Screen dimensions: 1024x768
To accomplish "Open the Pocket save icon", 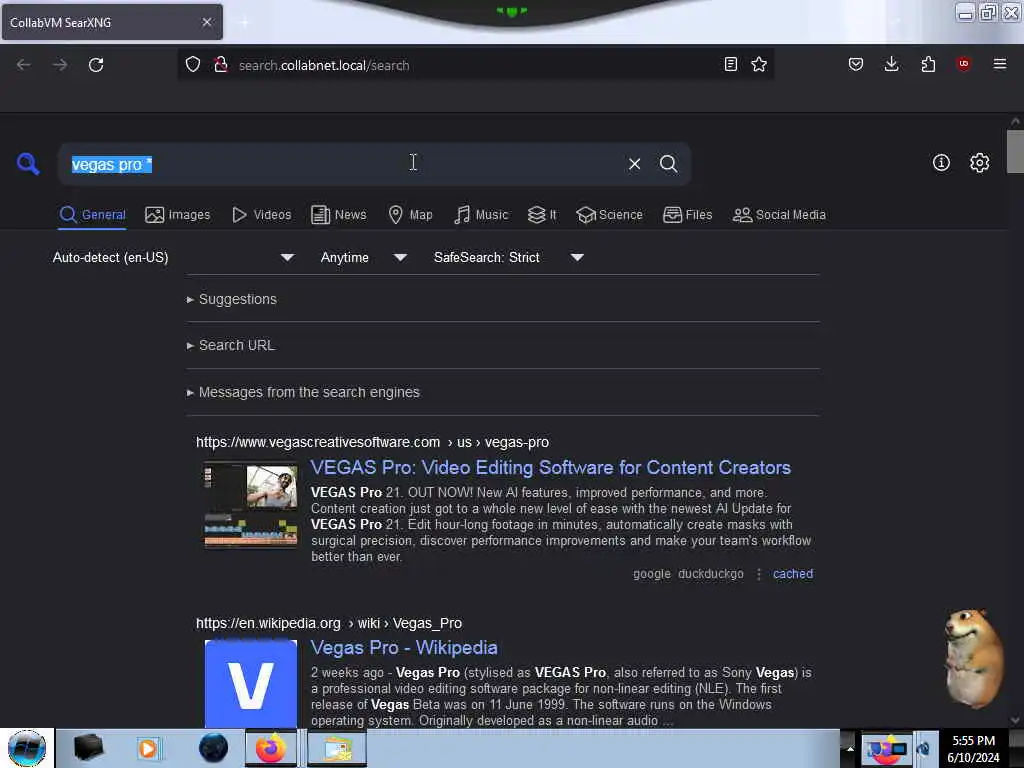I will (856, 64).
